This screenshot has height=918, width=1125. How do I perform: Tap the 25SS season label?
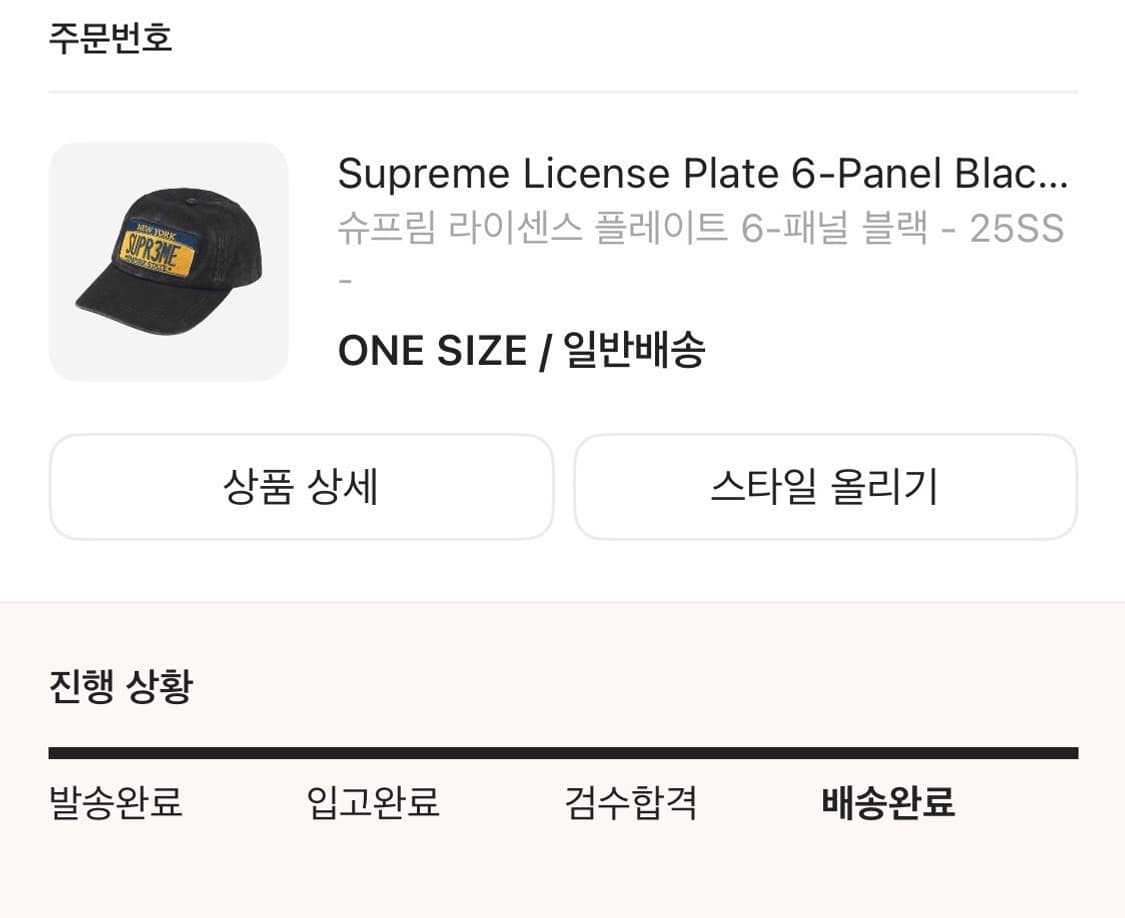(1016, 229)
